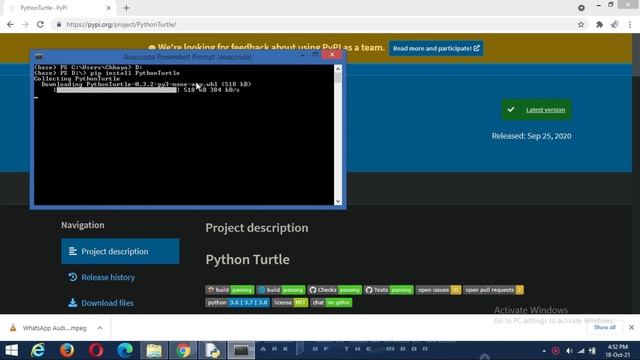Click Read more and participate button
This screenshot has width=640, height=360.
[x=436, y=48]
